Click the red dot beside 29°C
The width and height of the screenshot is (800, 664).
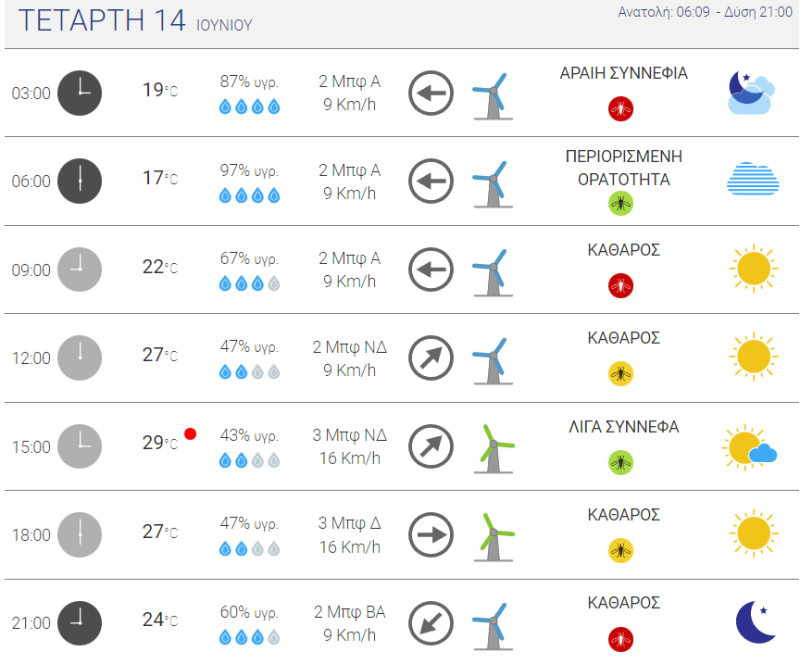(x=190, y=434)
